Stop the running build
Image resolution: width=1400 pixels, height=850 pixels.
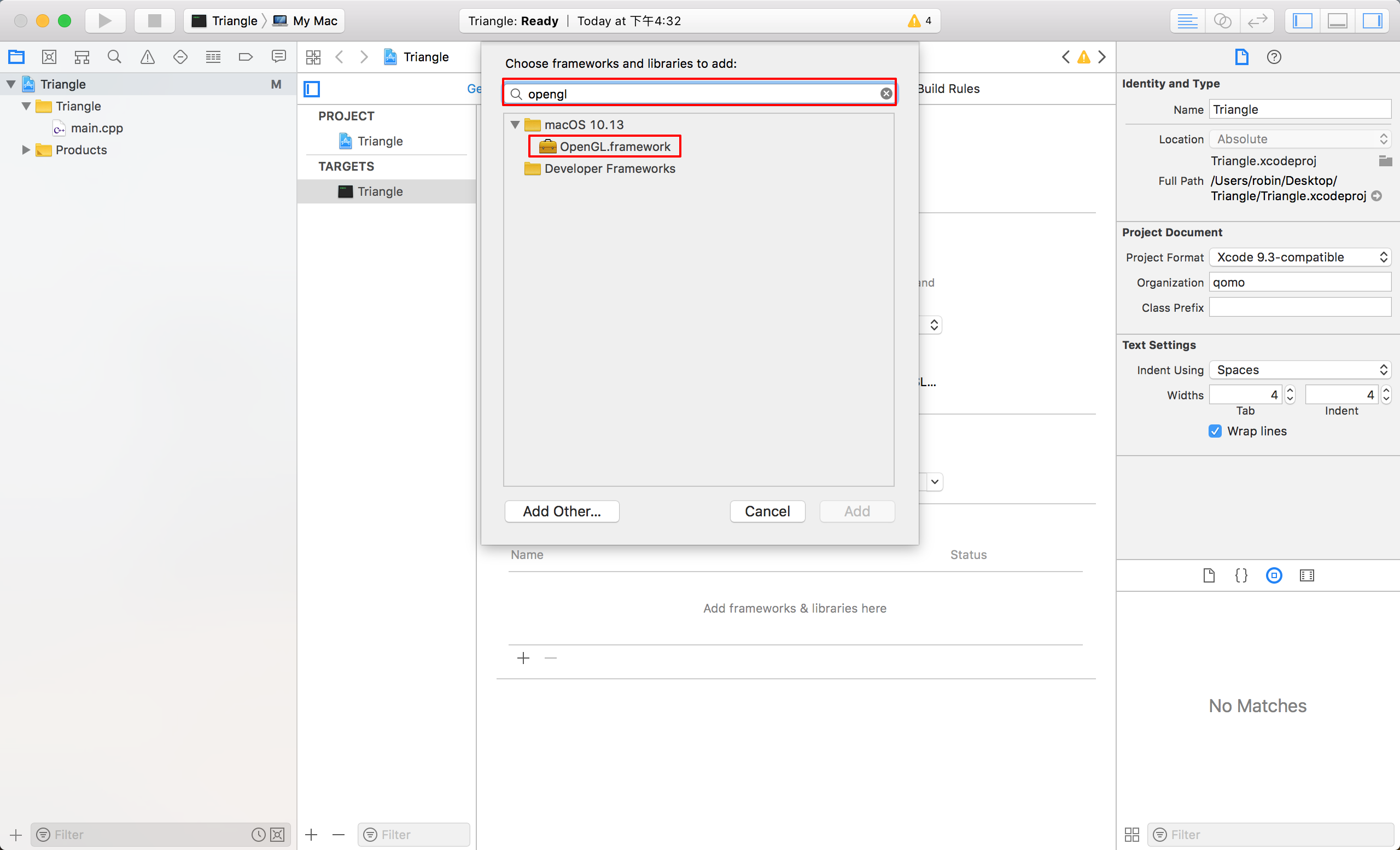coord(155,21)
